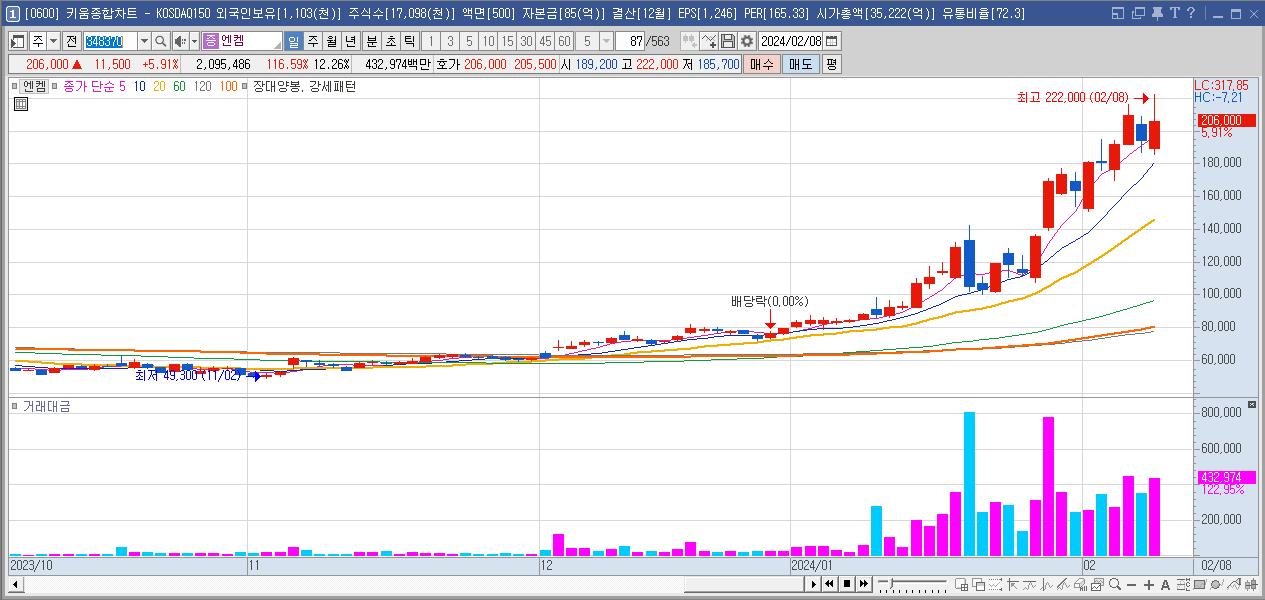Click the zoom slider in bottom toolbar
This screenshot has width=1265, height=600.
pyautogui.click(x=912, y=584)
